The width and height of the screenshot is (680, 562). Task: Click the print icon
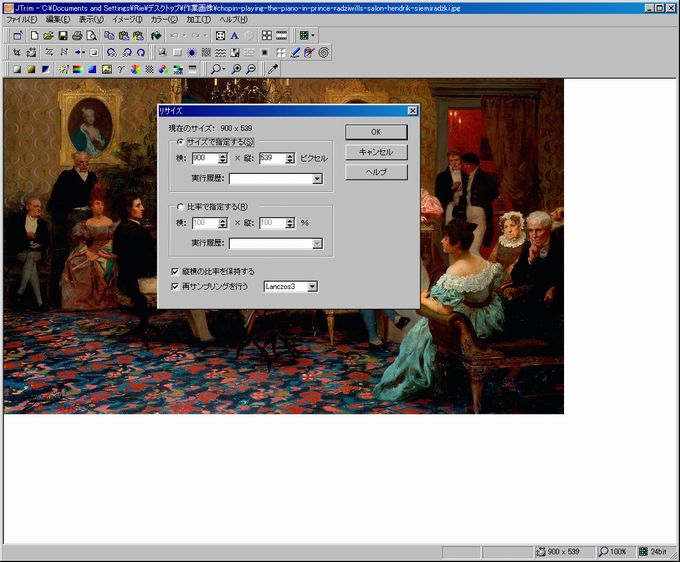click(77, 36)
